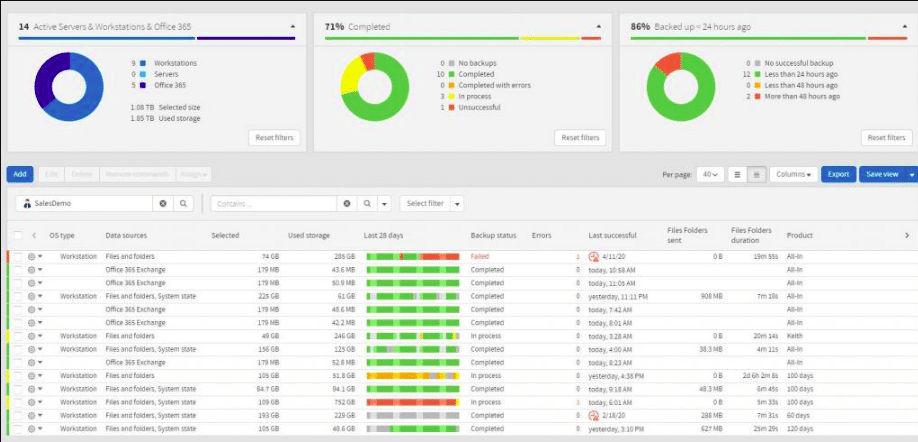This screenshot has width=918, height=442.
Task: Tick checkbox for row using 43.6 MB
Action: [x=18, y=270]
